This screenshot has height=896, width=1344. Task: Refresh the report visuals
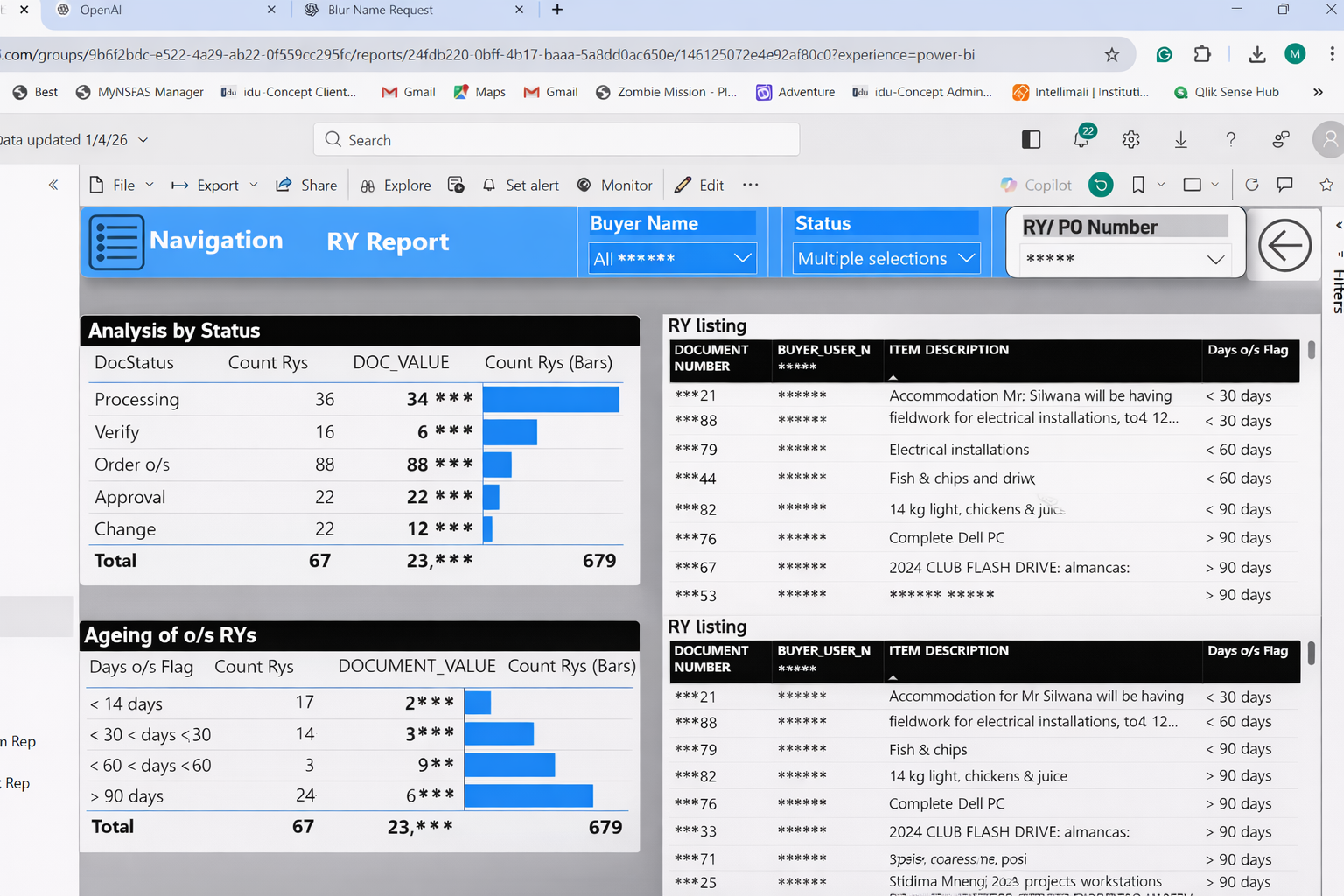coord(1251,185)
